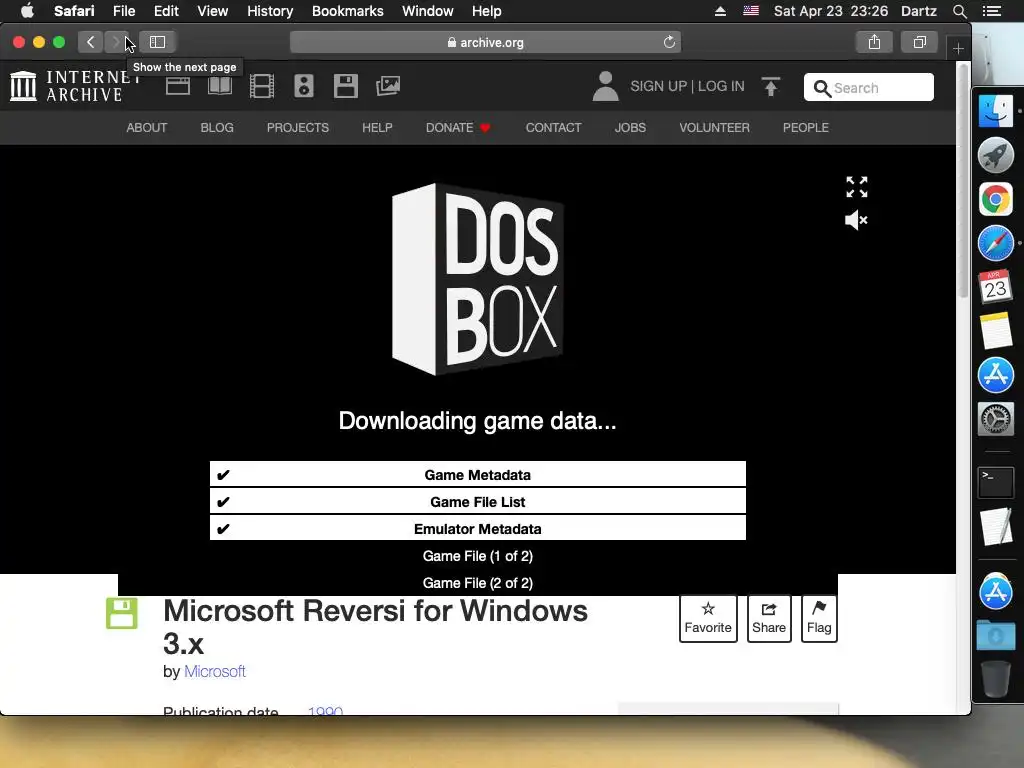Open the Web archive icon

tap(178, 86)
